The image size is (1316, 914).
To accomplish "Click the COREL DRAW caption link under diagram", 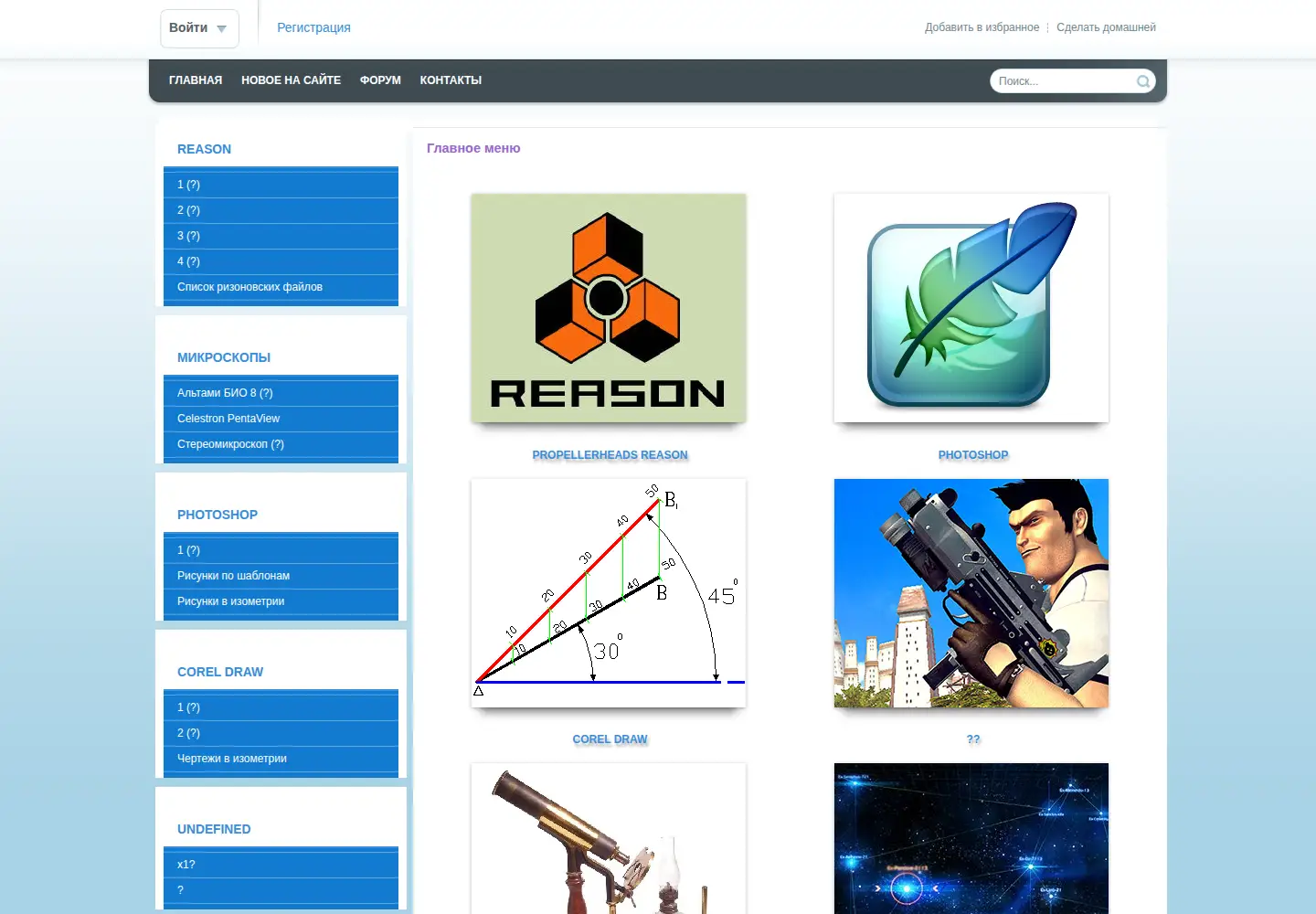I will click(610, 739).
